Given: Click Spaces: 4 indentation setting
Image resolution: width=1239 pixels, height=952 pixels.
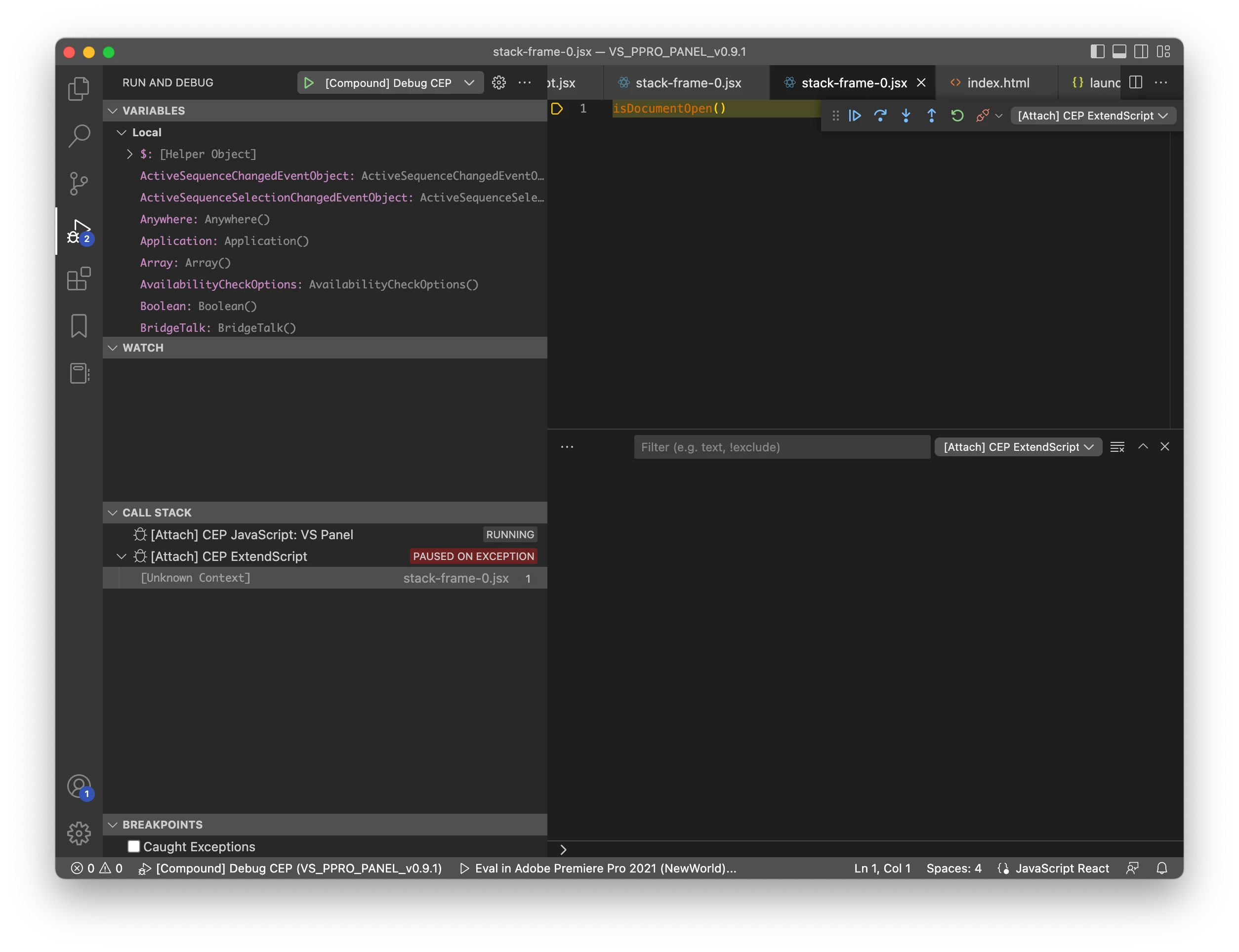Looking at the screenshot, I should pyautogui.click(x=954, y=868).
